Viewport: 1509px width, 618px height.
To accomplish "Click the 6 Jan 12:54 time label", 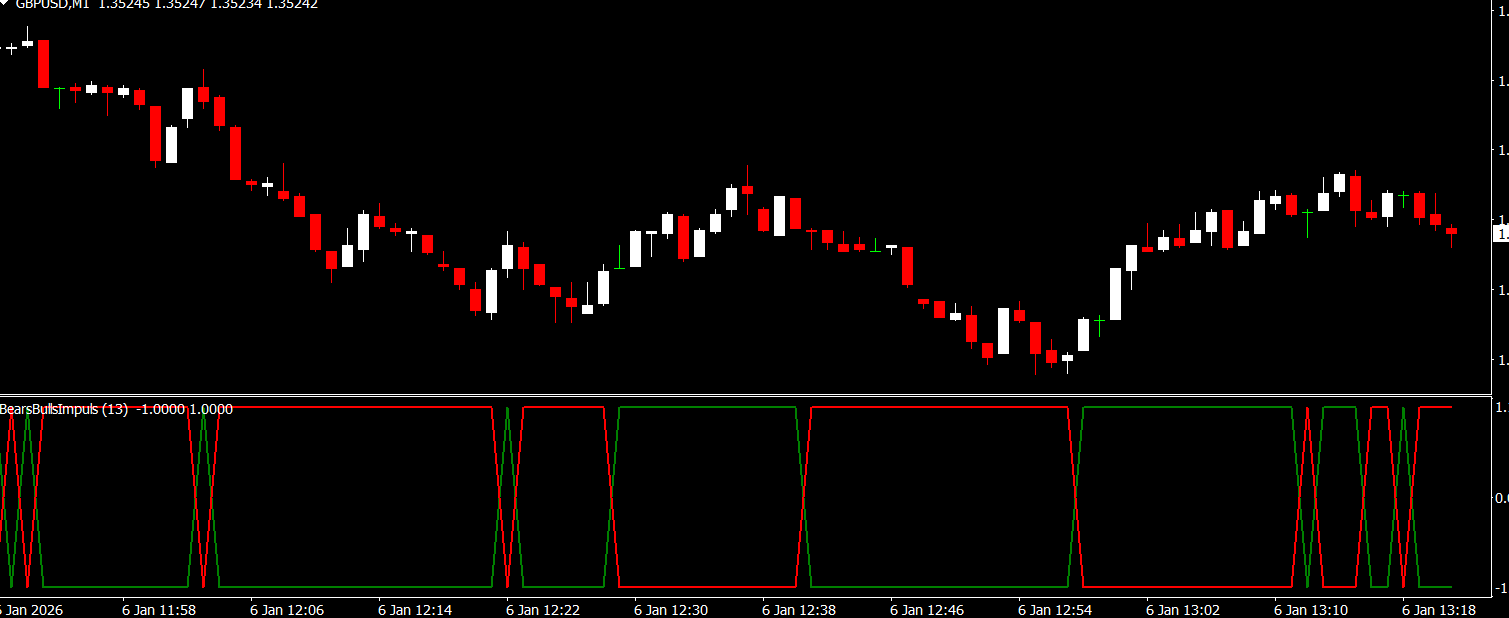I will pyautogui.click(x=1055, y=609).
